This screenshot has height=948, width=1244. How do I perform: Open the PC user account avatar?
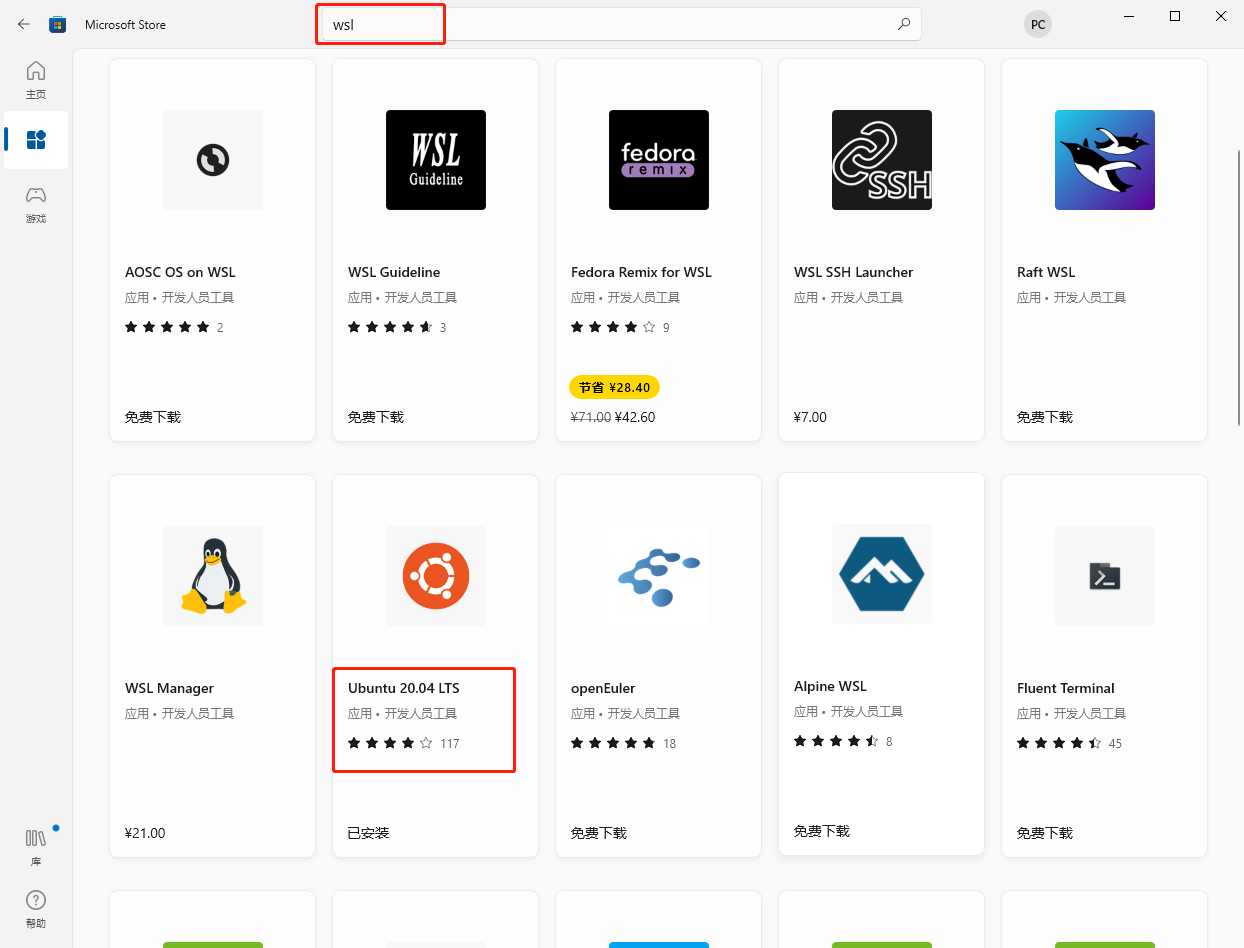pos(1038,24)
